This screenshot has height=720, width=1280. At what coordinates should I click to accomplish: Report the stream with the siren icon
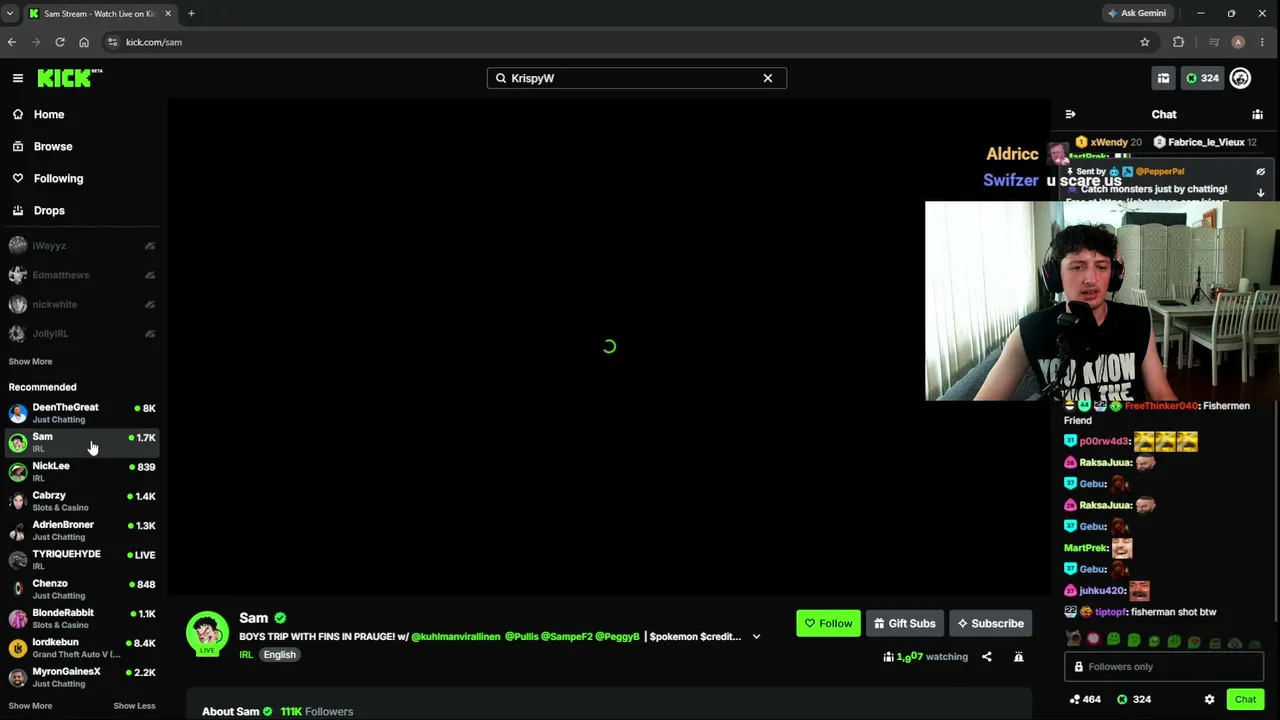click(1018, 657)
